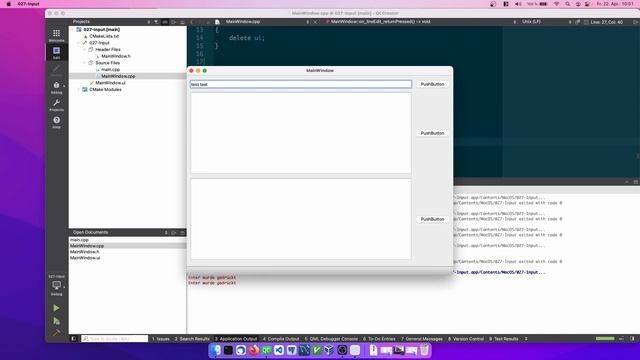
Task: Click the line edit containing 'test text'
Action: pos(301,84)
